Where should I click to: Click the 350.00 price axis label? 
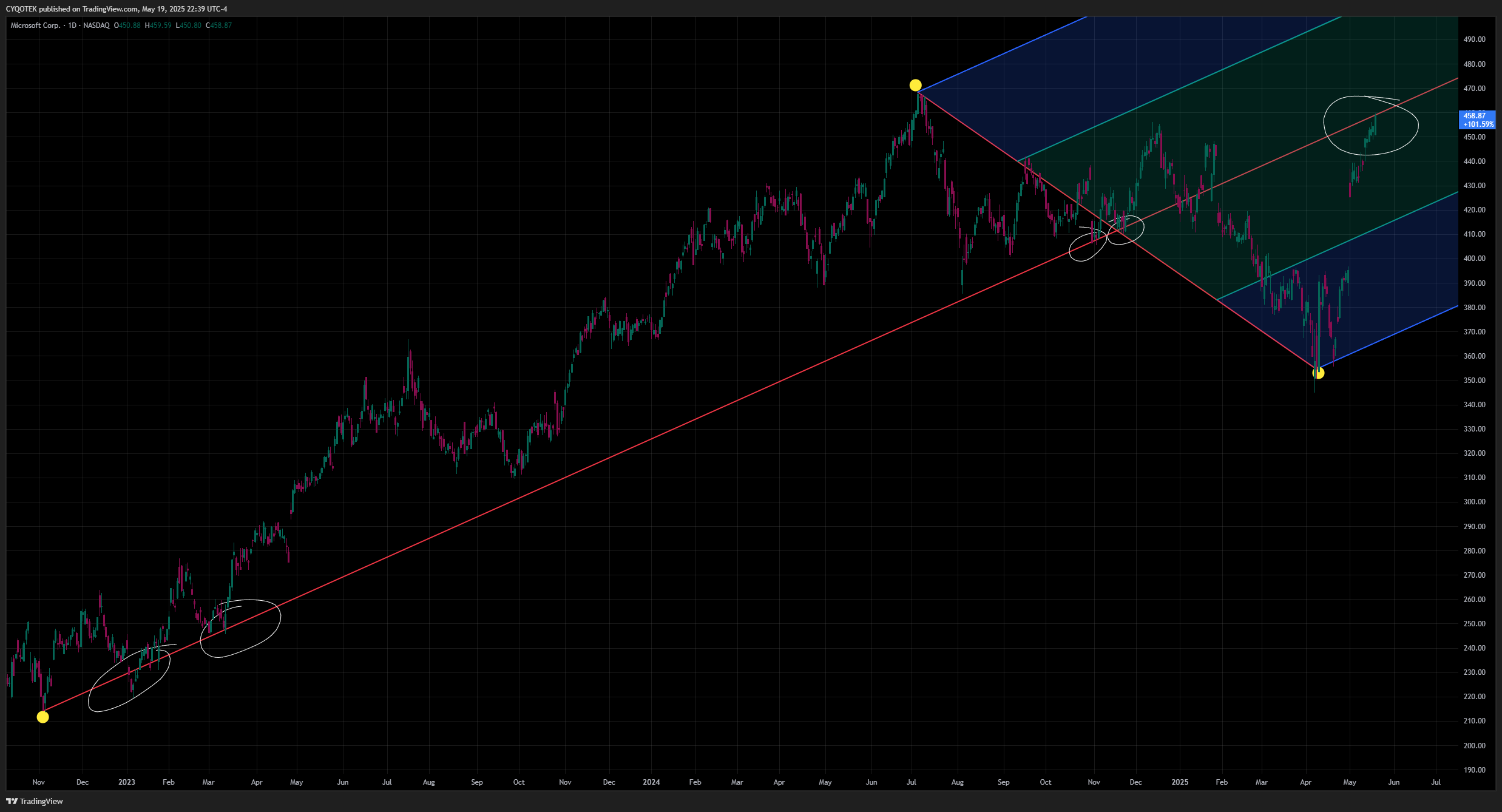click(1474, 381)
